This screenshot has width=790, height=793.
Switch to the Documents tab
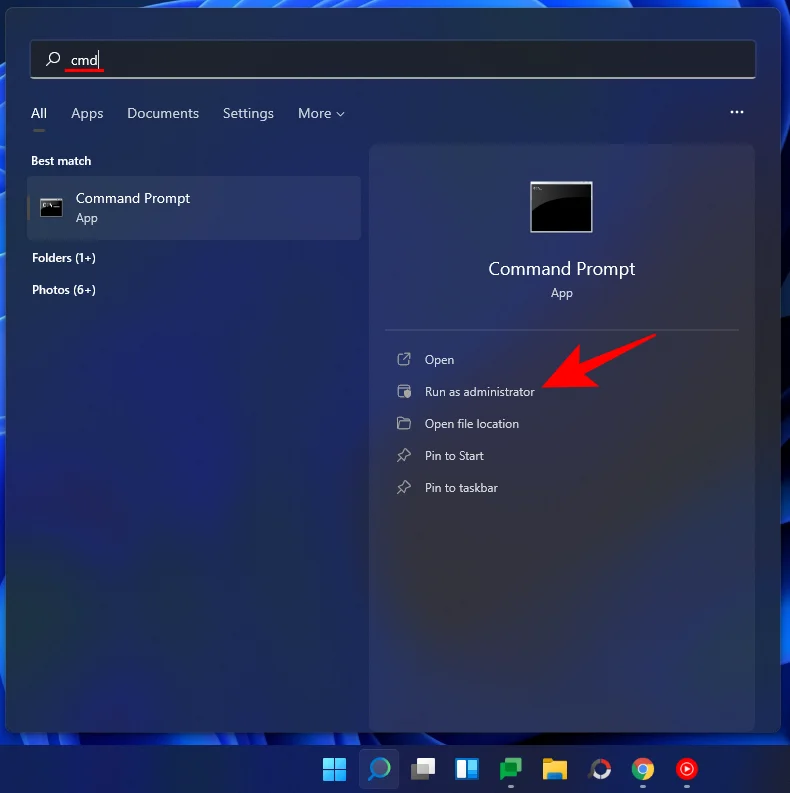(163, 113)
